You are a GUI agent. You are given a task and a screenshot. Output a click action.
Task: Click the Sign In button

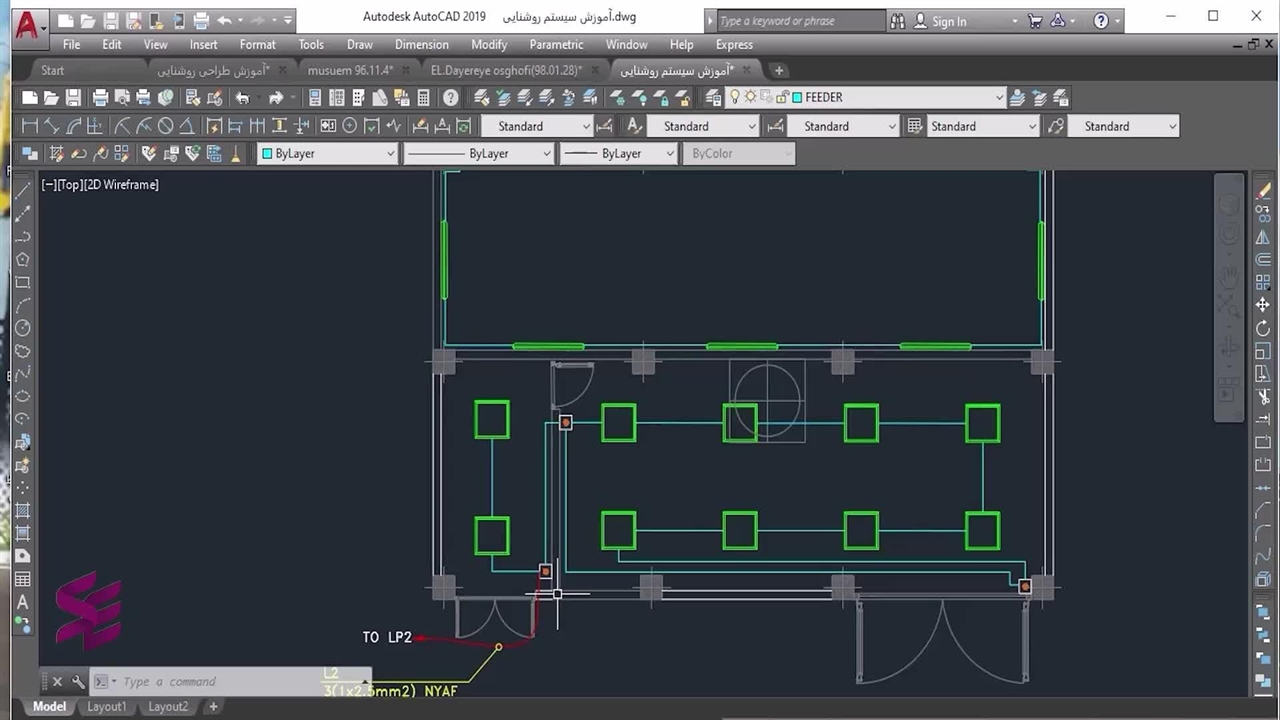point(948,21)
